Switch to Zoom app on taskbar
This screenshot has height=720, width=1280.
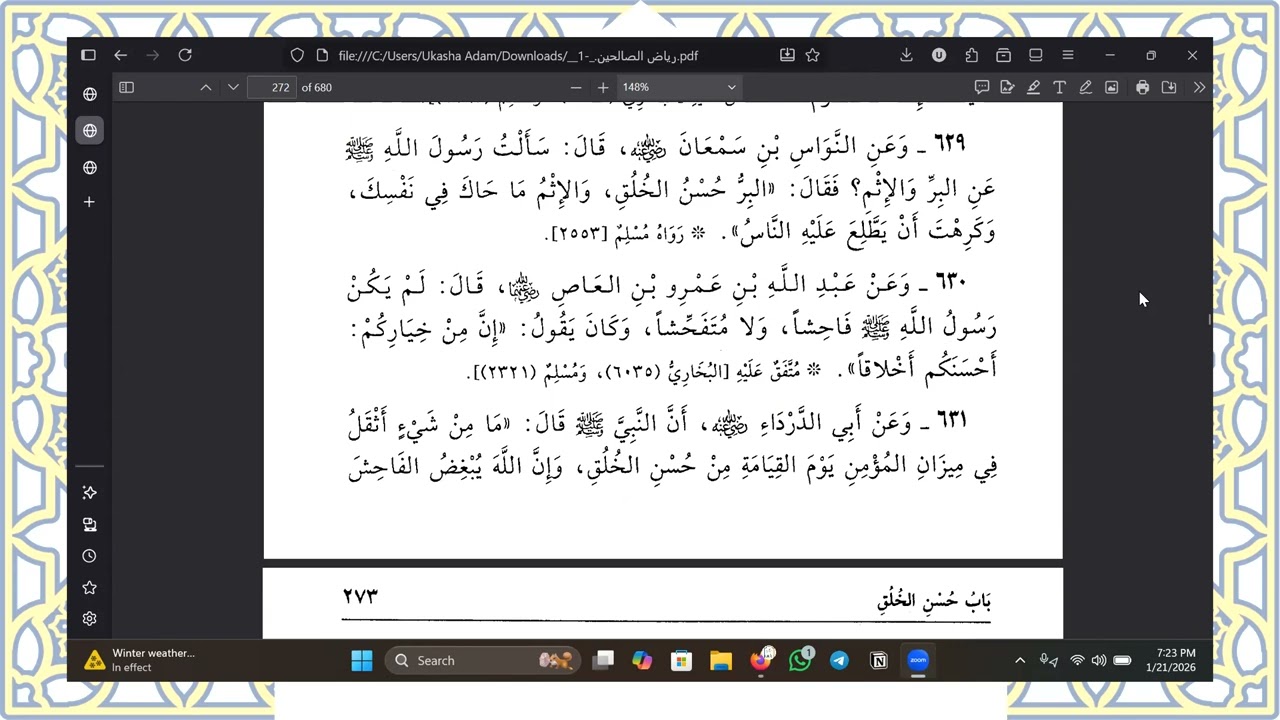(x=918, y=660)
